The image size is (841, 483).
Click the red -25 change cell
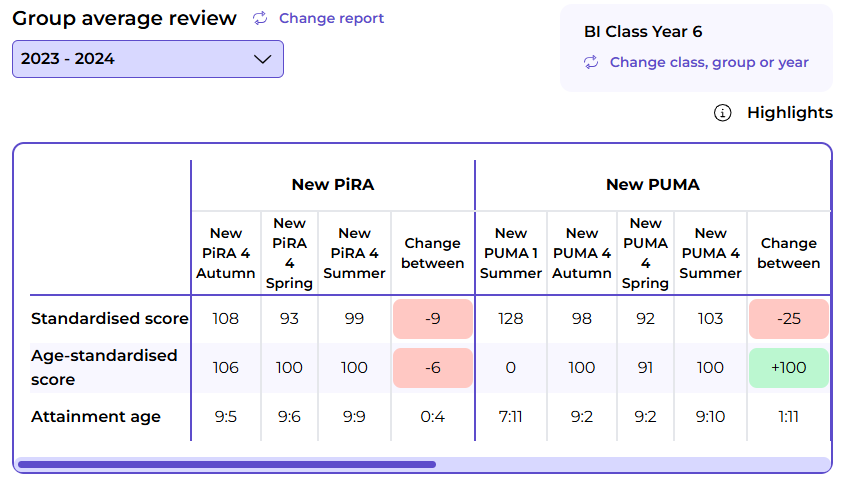788,319
